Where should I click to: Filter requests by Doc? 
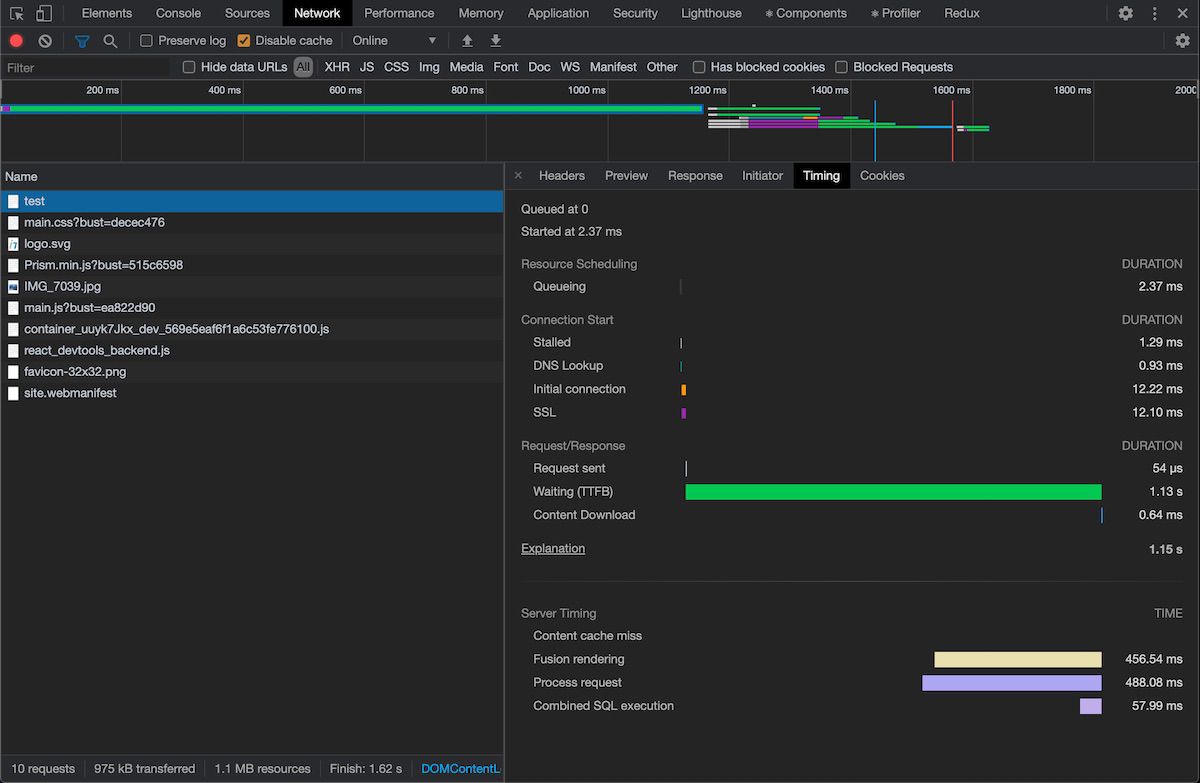pyautogui.click(x=539, y=67)
